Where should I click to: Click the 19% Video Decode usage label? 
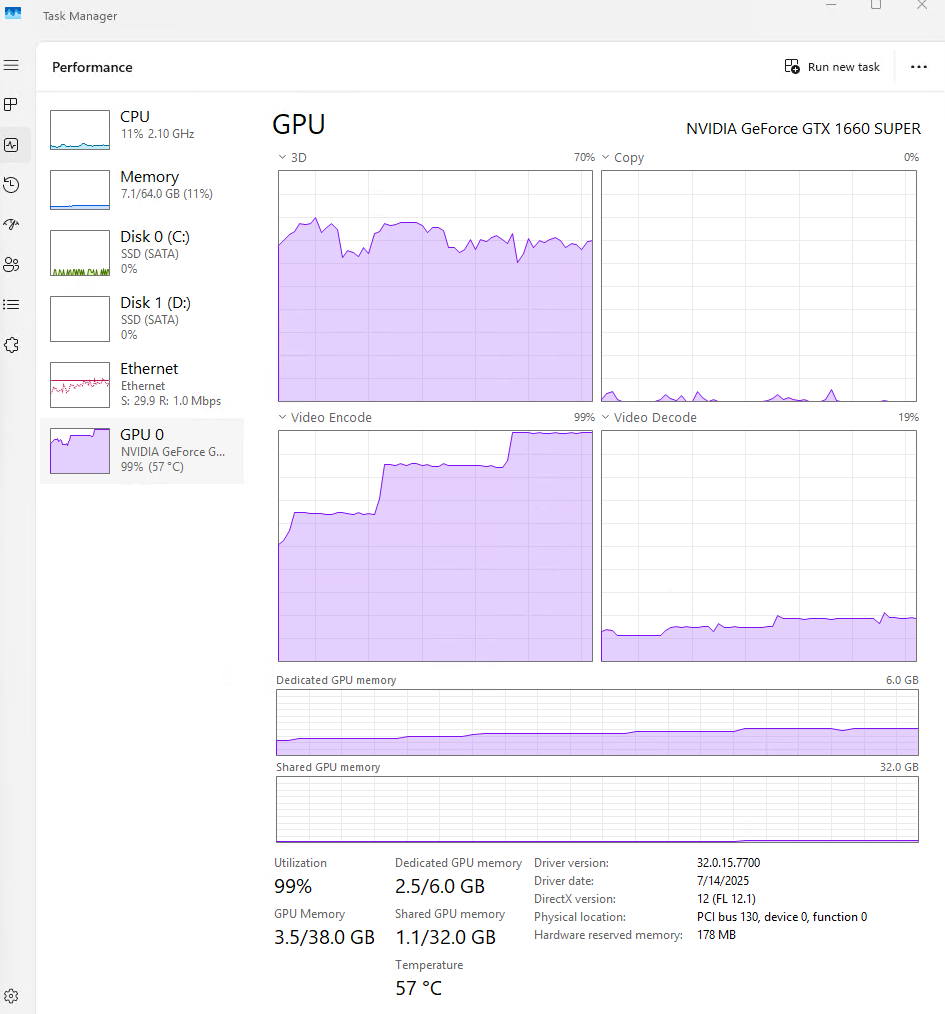click(x=908, y=417)
